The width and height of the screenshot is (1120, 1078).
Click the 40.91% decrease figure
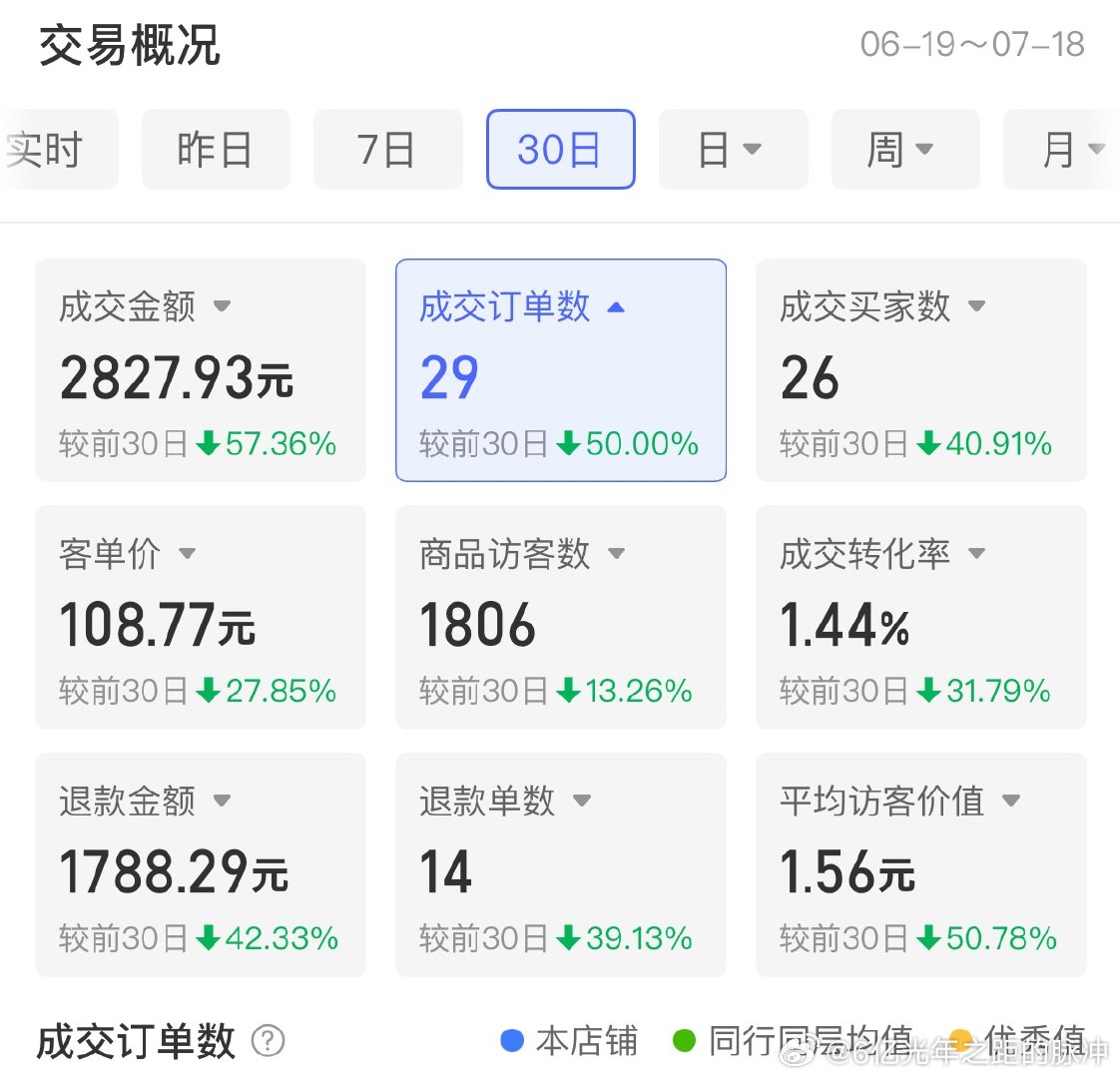click(998, 443)
